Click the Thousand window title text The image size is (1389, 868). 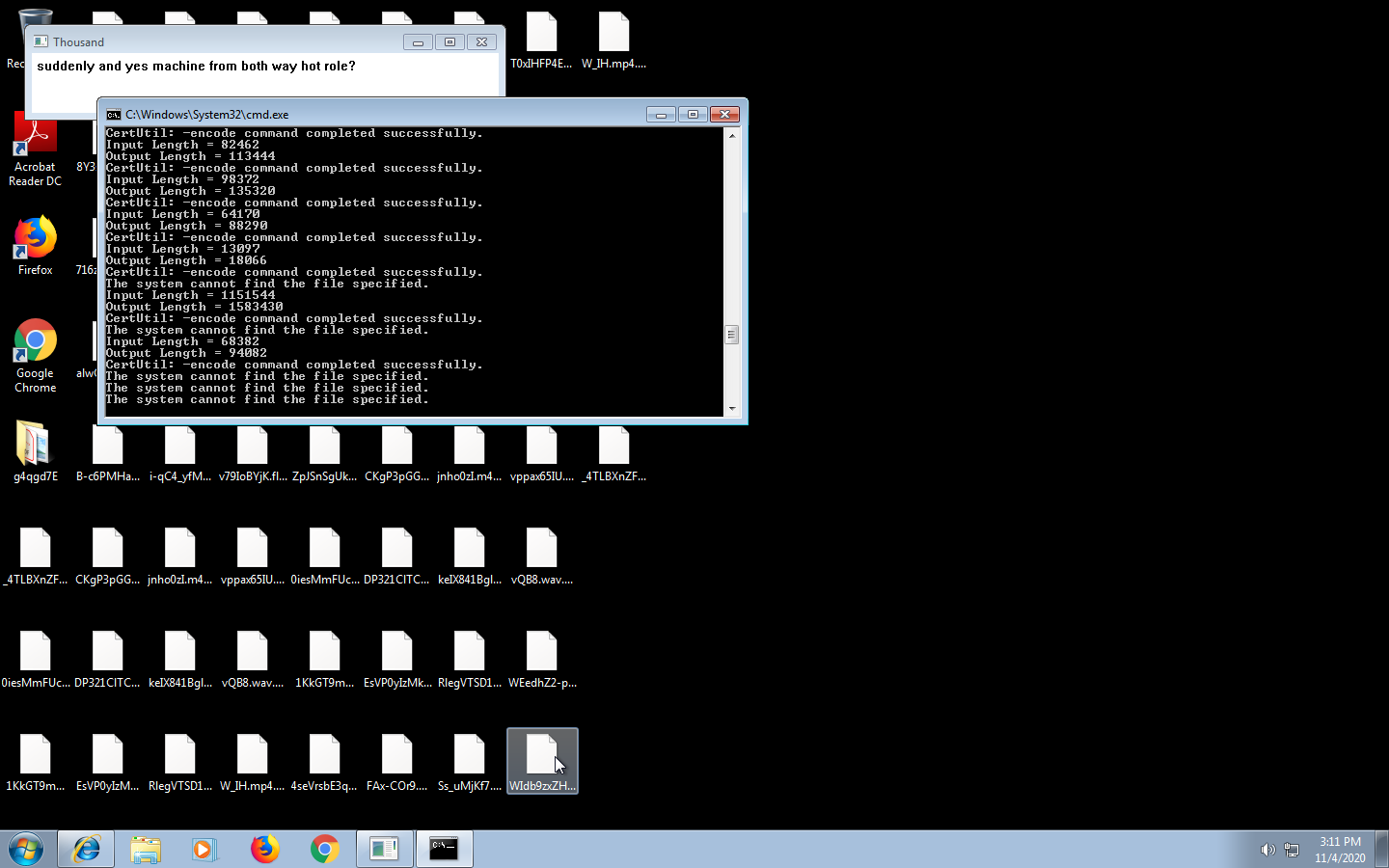[x=78, y=42]
